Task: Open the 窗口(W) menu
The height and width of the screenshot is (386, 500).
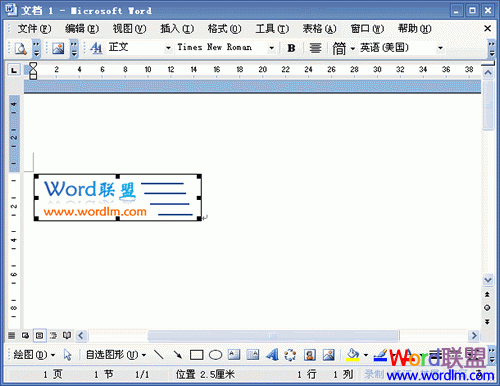Action: 367,29
